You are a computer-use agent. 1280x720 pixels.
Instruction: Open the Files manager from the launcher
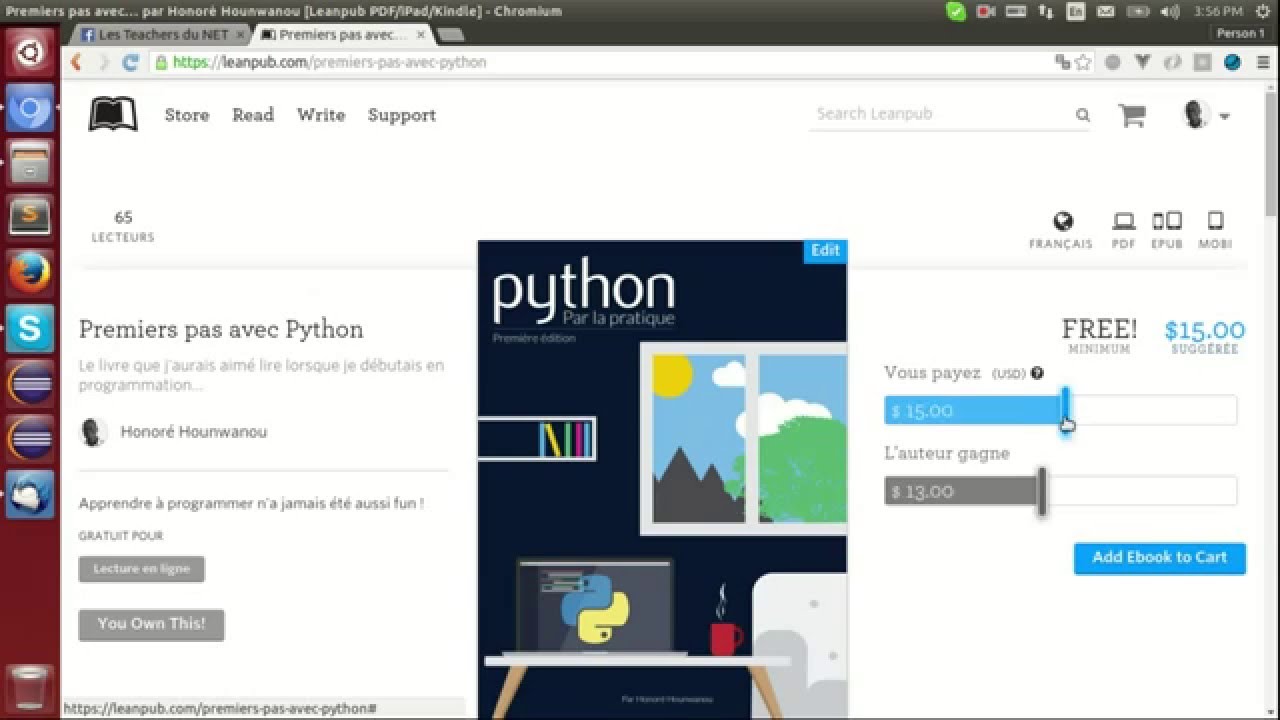30,161
